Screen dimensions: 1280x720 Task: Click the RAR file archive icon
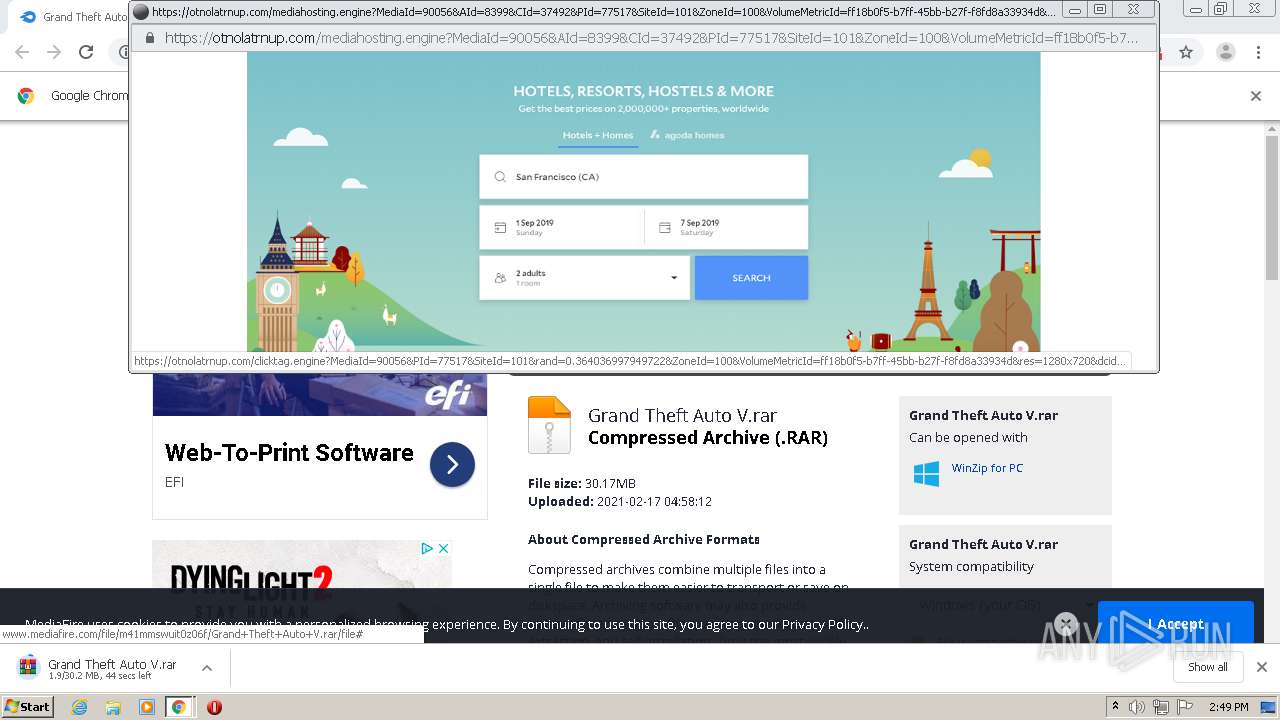[x=549, y=425]
